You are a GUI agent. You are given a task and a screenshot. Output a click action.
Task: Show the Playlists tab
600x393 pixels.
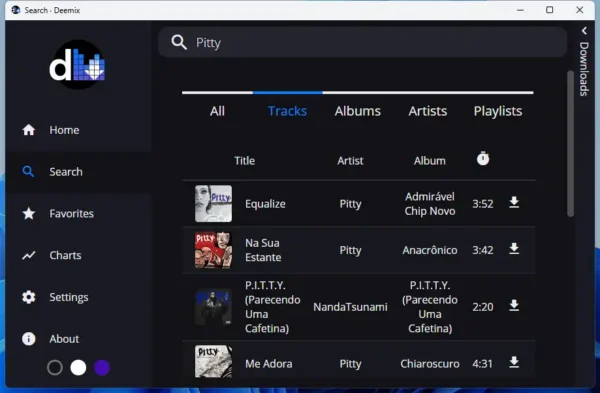498,111
